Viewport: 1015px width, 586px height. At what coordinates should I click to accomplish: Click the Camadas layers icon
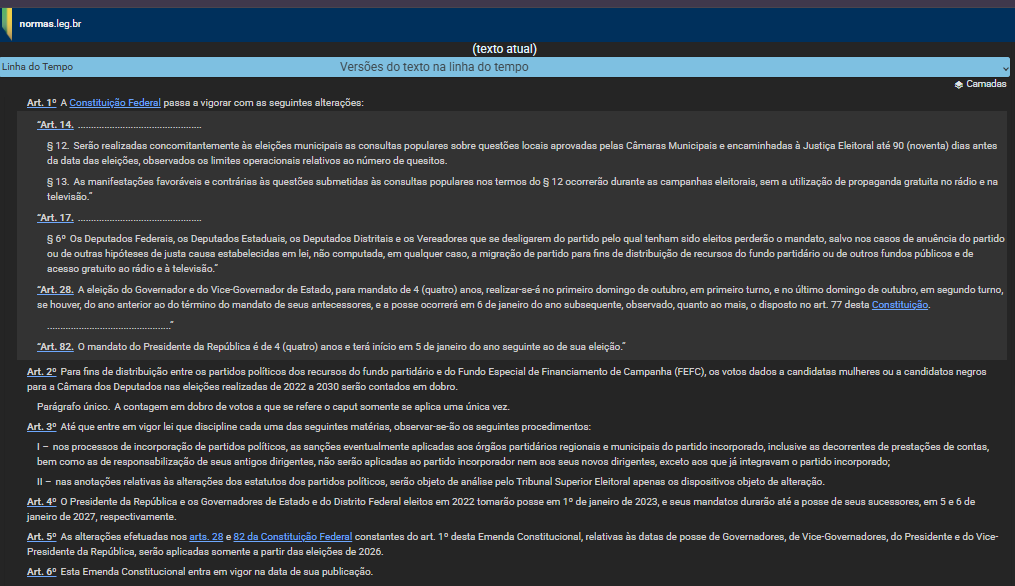959,85
